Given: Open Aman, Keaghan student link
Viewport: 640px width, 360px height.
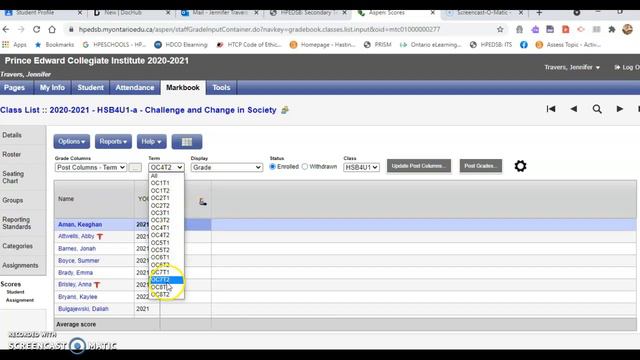Looking at the screenshot, I should pos(80,224).
